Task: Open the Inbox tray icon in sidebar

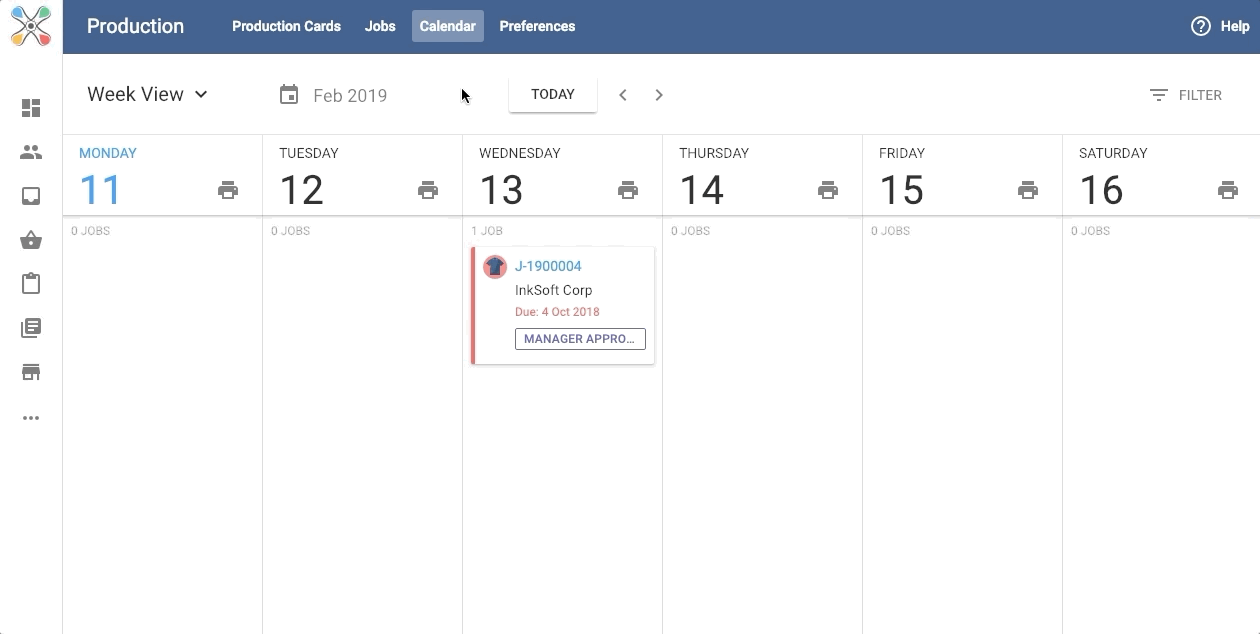Action: pyautogui.click(x=31, y=196)
